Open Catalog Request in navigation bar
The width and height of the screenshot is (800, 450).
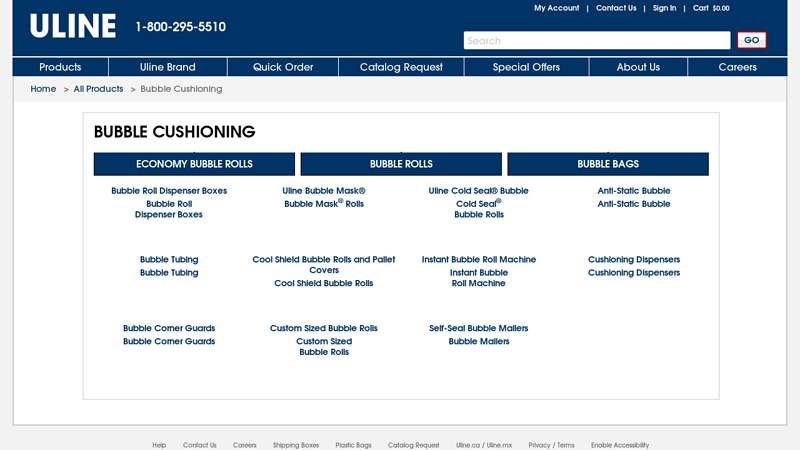(401, 67)
